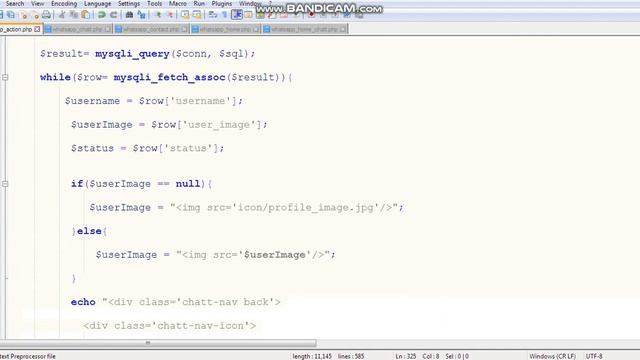640x360 pixels.
Task: Click the Copy toolbar icon
Action: pyautogui.click(x=74, y=15)
